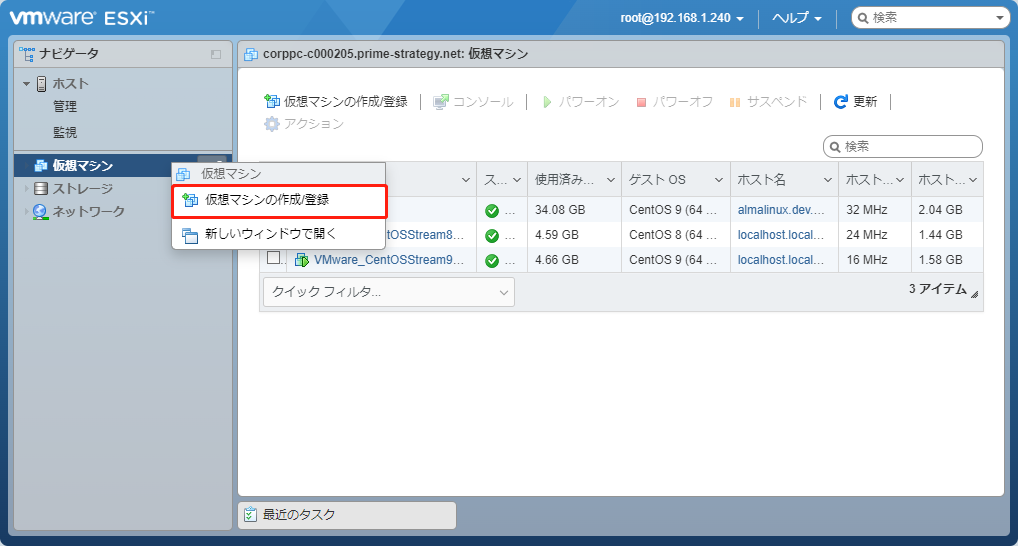The image size is (1018, 546).
Task: Expand the ネットワーク tree node arrow
Action: pyautogui.click(x=27, y=212)
